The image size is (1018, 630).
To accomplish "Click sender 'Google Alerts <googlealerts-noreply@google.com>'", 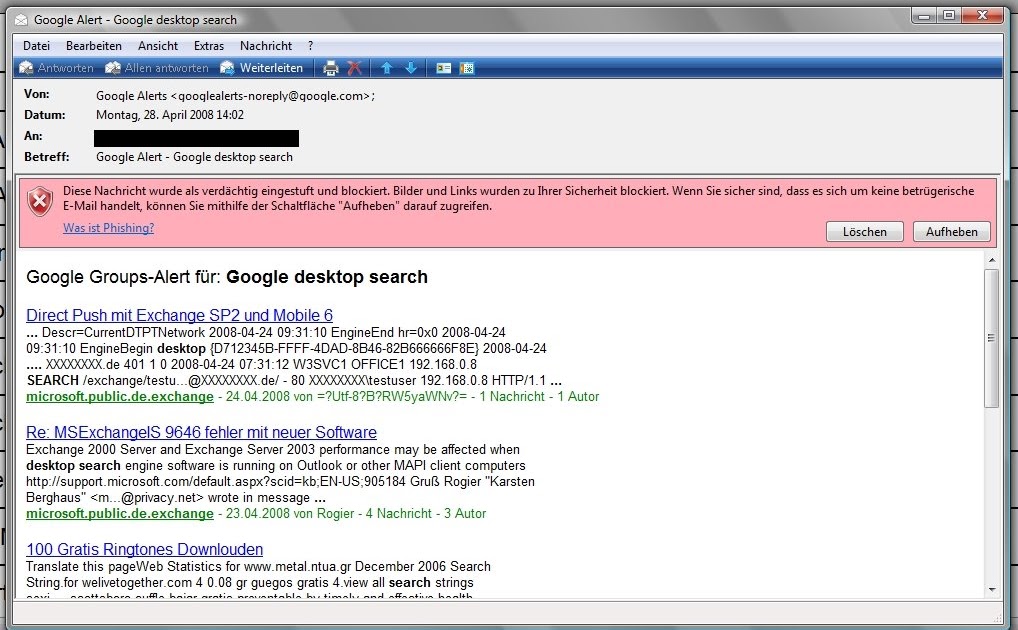I will click(x=235, y=96).
